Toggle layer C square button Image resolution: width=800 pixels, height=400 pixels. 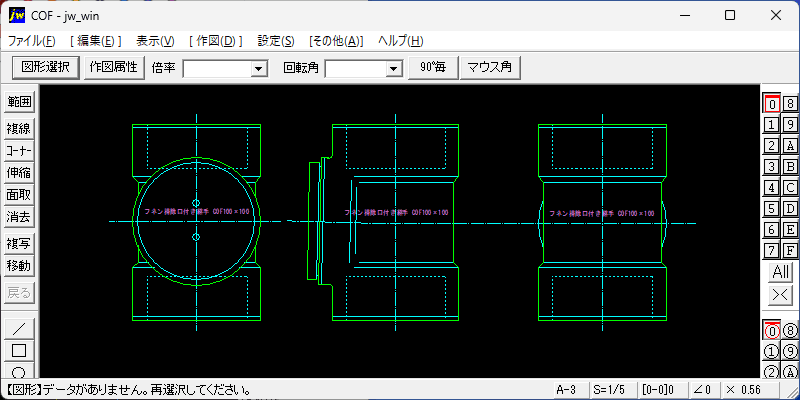(x=790, y=187)
